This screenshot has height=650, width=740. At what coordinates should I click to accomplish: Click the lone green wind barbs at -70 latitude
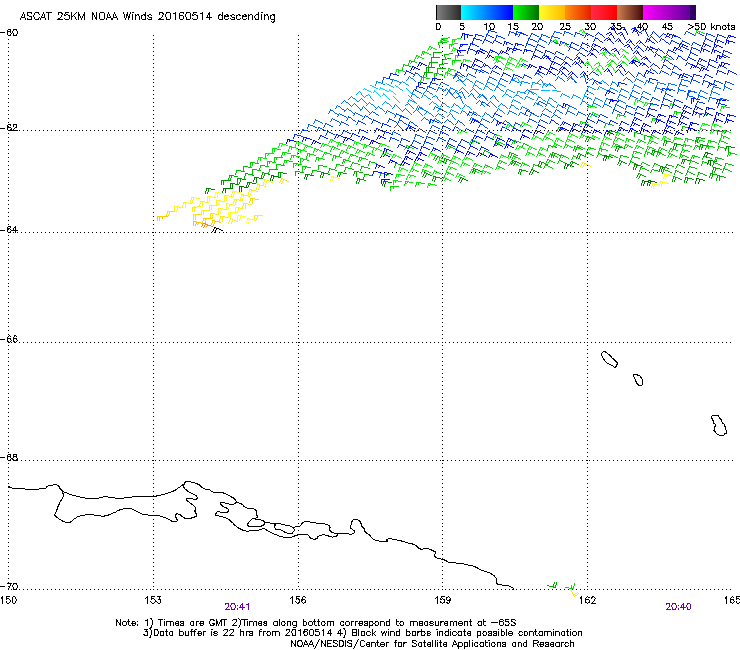[563, 588]
